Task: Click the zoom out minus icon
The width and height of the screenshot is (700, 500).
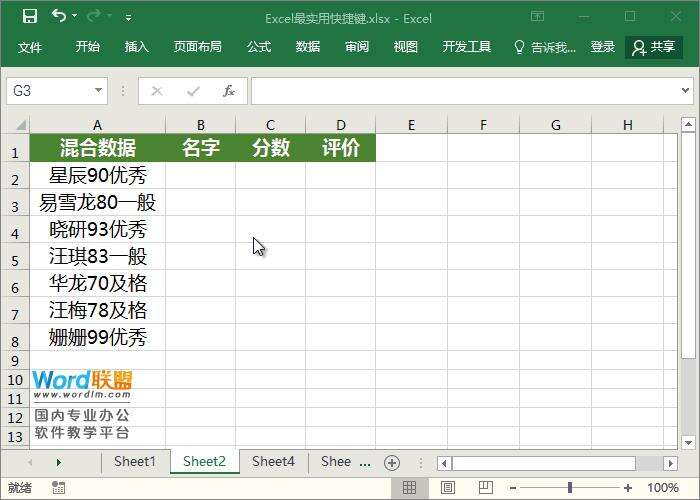Action: tap(514, 488)
